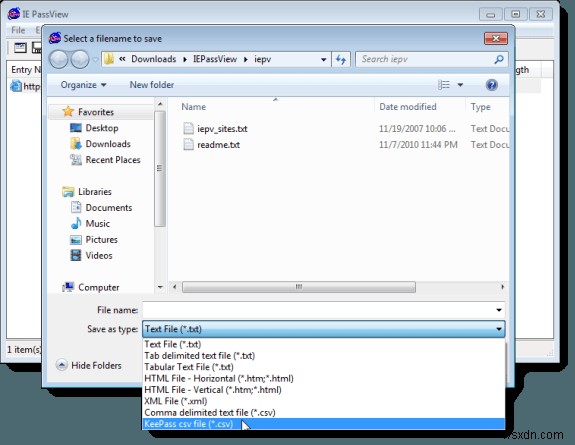Click the http entry icon in IE PassView list

[x=16, y=87]
